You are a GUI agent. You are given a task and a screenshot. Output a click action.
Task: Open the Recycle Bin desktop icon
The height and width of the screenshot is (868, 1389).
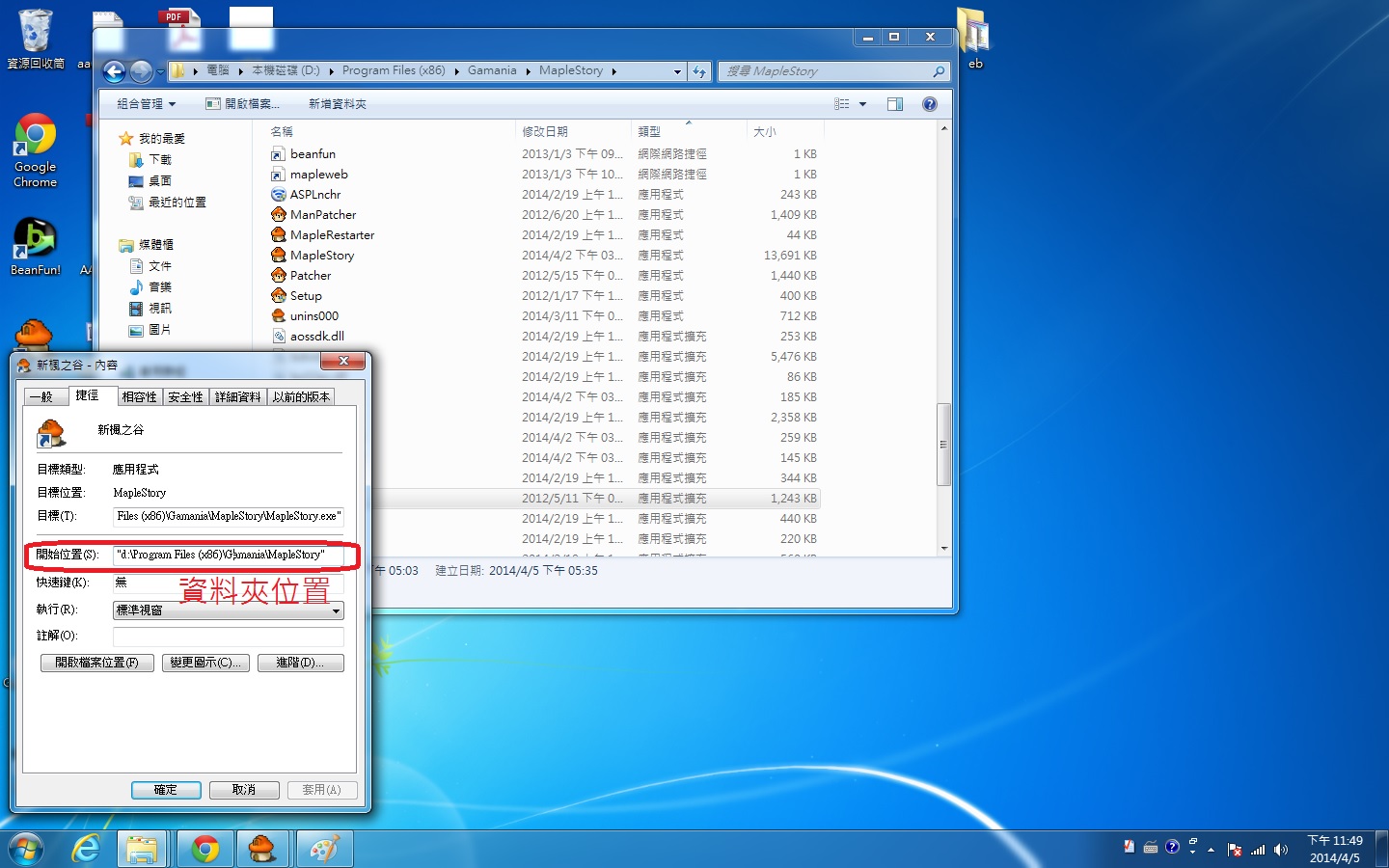click(35, 39)
